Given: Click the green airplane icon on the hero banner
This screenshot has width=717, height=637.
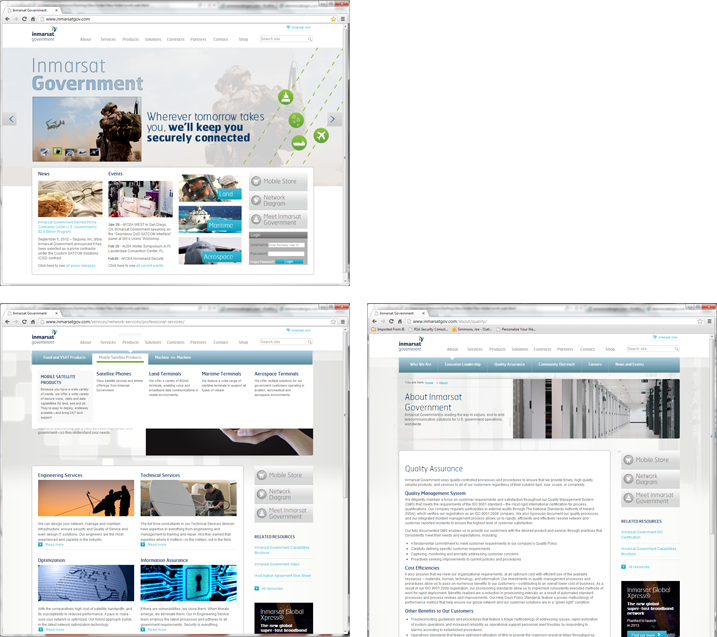Looking at the screenshot, I should pos(321,135).
